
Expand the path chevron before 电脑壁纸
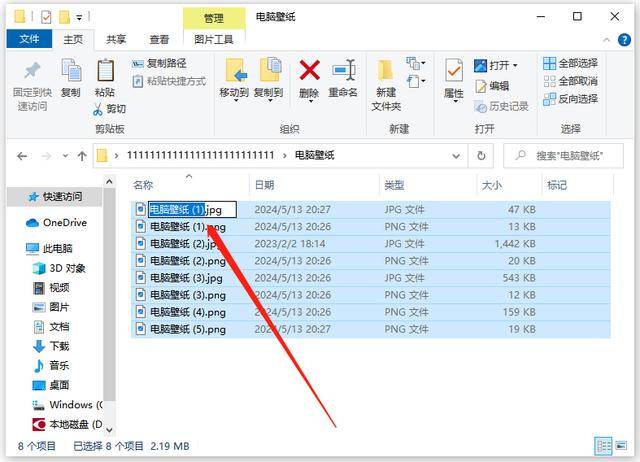click(x=284, y=156)
